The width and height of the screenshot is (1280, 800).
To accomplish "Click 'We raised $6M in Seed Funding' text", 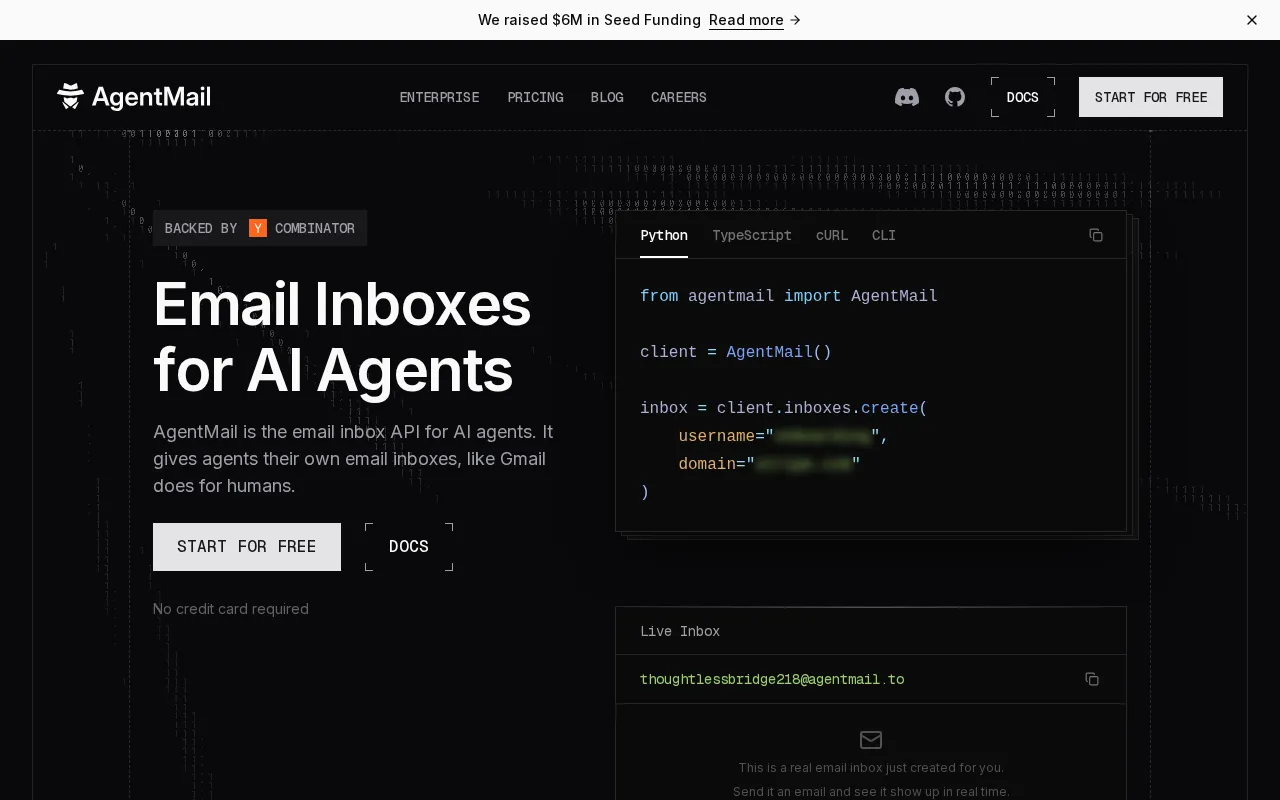I will click(589, 20).
